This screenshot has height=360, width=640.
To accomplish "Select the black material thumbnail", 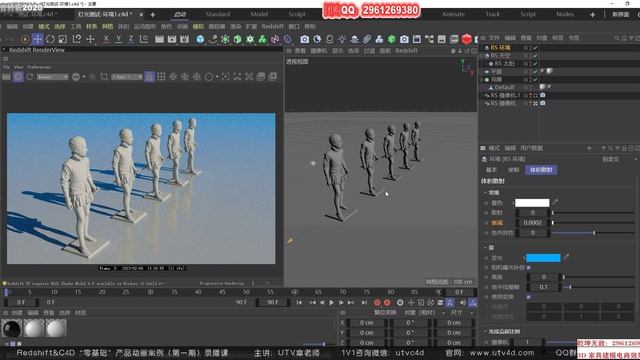I will [11, 329].
